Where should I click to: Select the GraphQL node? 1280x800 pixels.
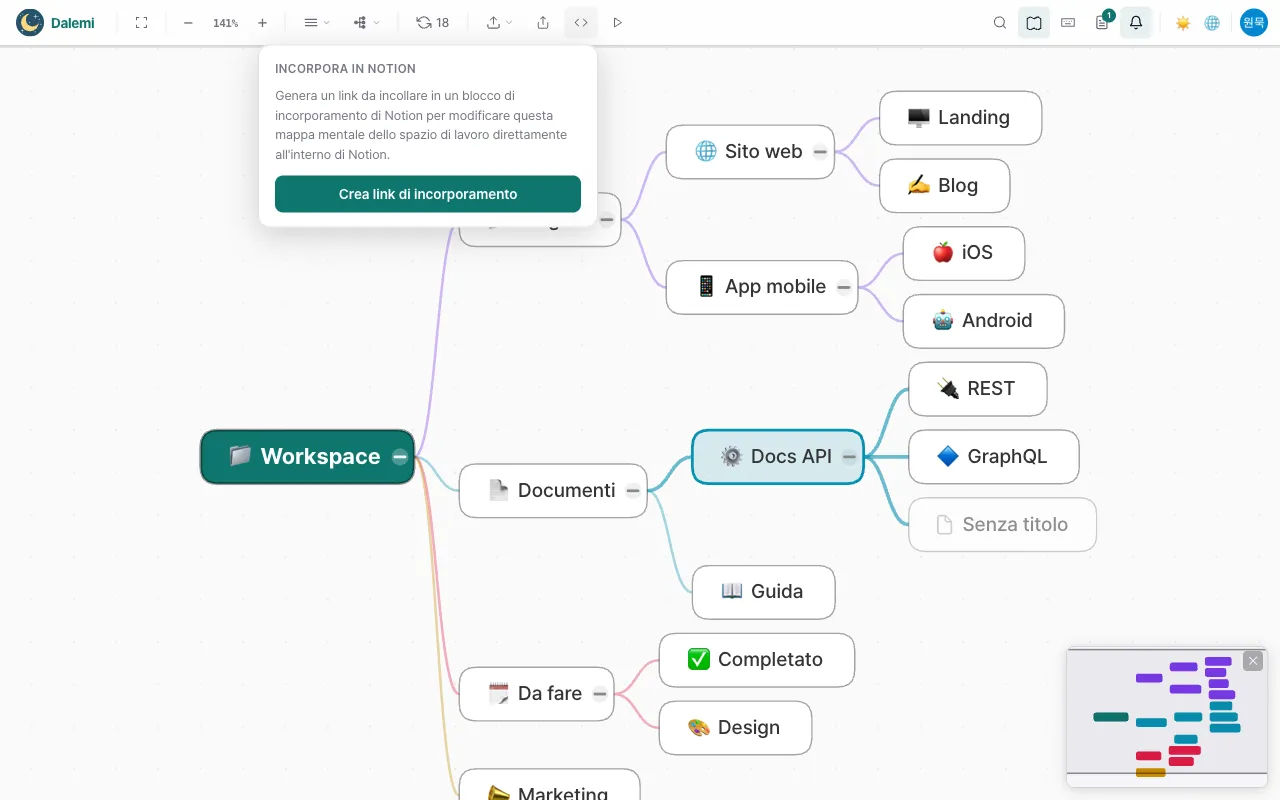(x=994, y=457)
